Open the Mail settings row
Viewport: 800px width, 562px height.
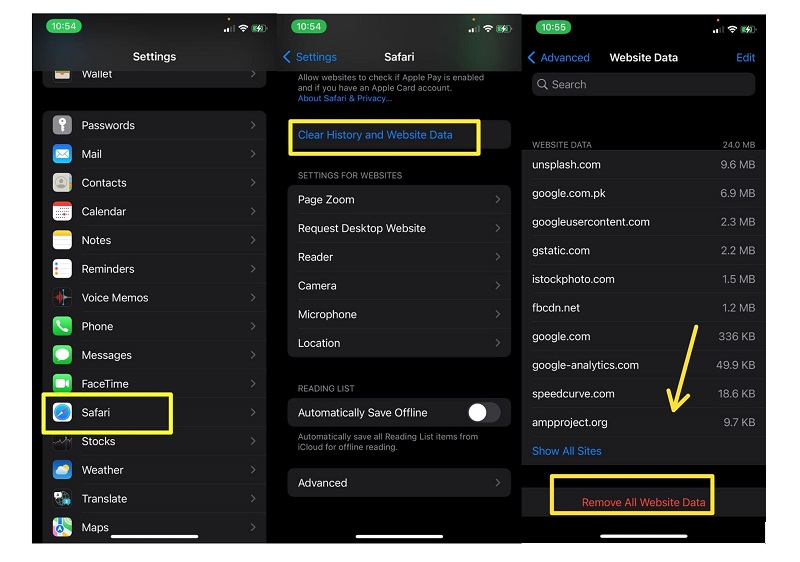tap(155, 154)
